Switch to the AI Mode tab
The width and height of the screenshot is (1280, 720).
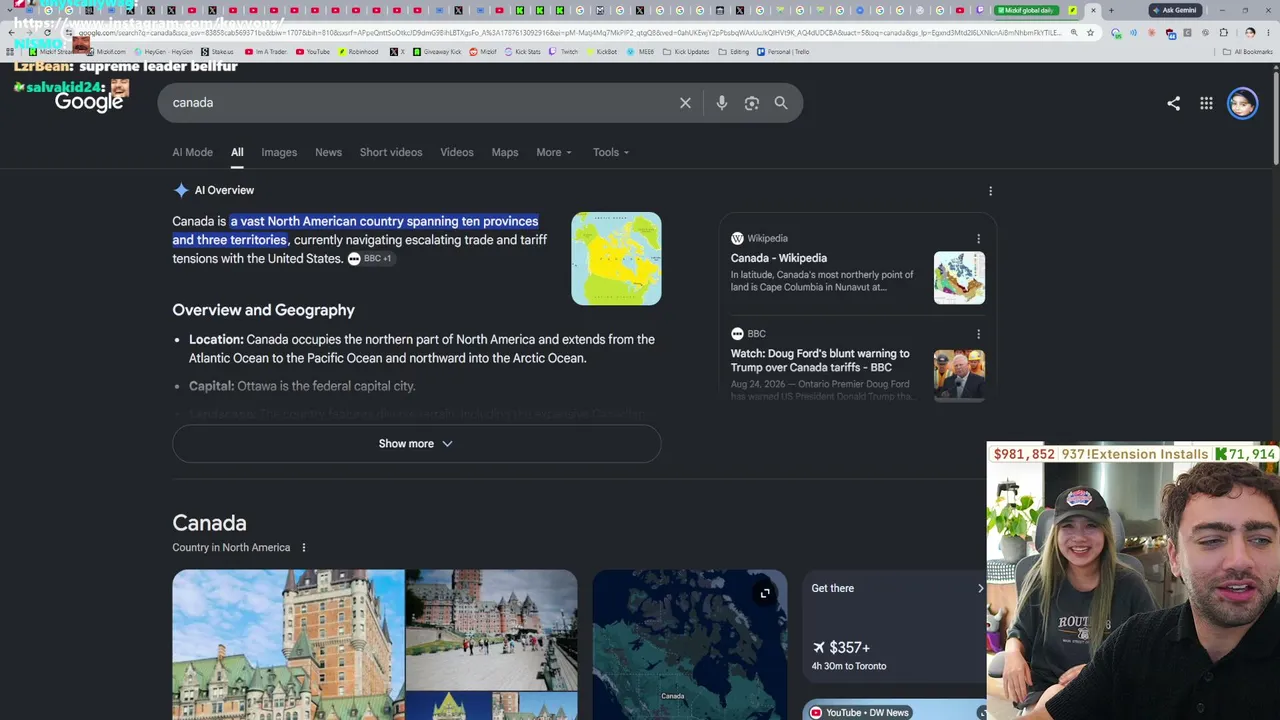click(192, 153)
